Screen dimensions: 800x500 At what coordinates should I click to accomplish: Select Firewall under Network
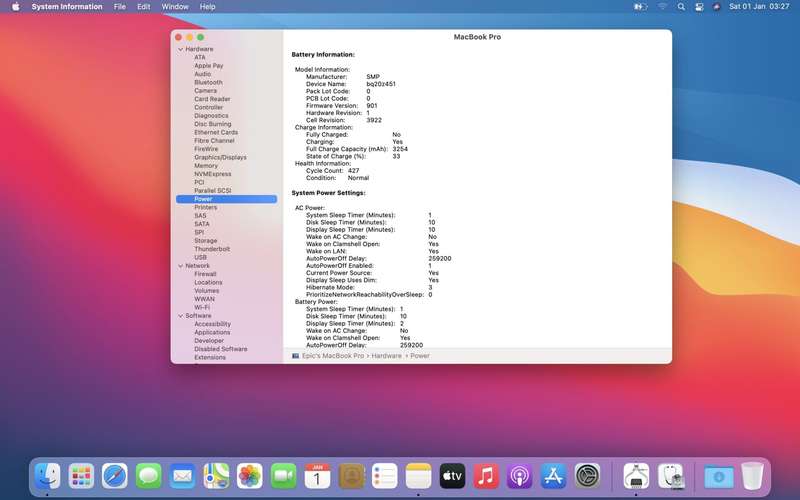pos(205,274)
